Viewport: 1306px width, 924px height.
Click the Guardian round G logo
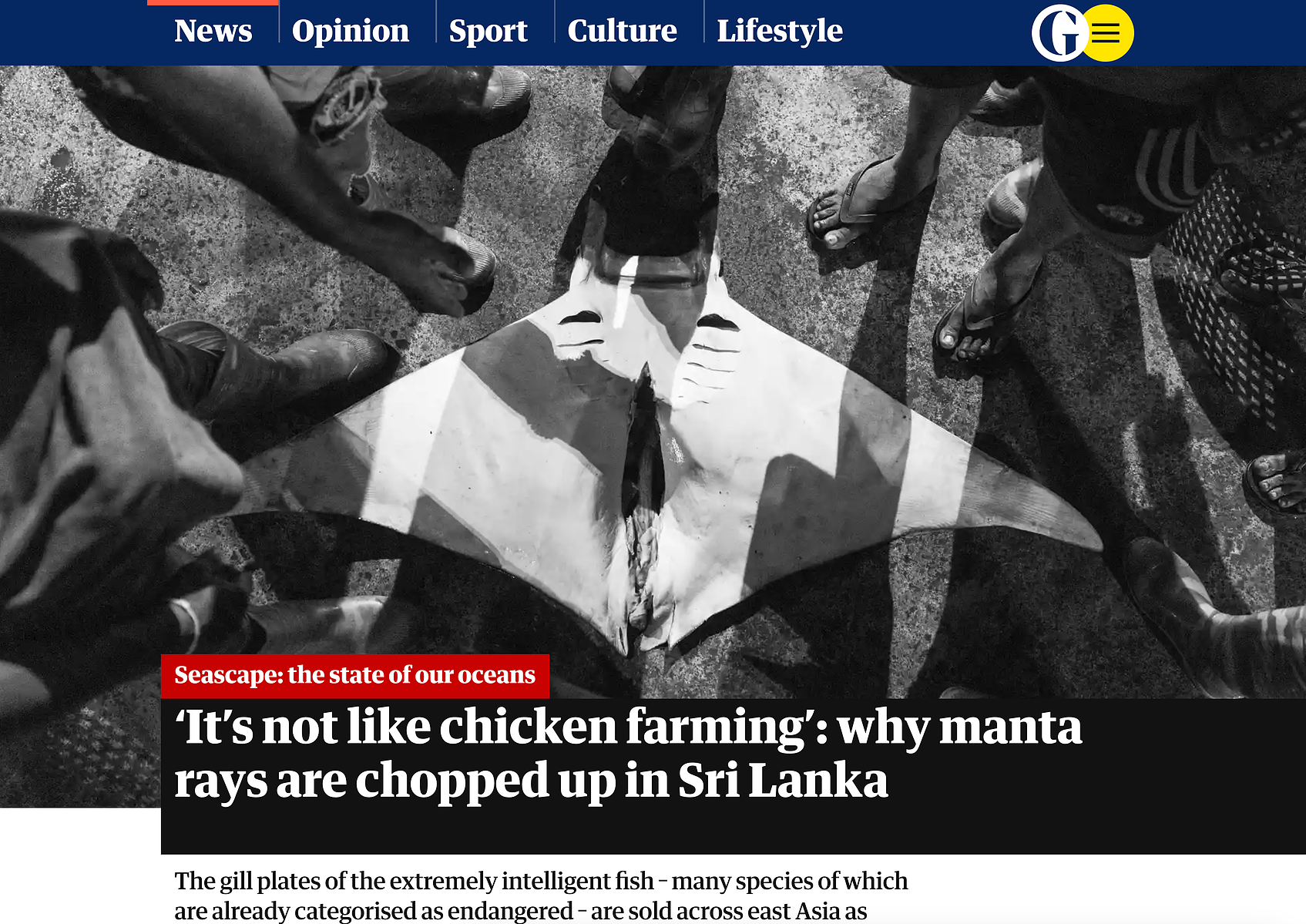pyautogui.click(x=1059, y=33)
